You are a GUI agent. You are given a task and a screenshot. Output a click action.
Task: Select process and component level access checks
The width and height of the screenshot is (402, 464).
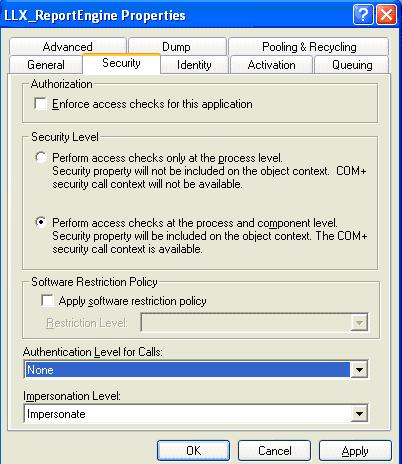coord(41,222)
